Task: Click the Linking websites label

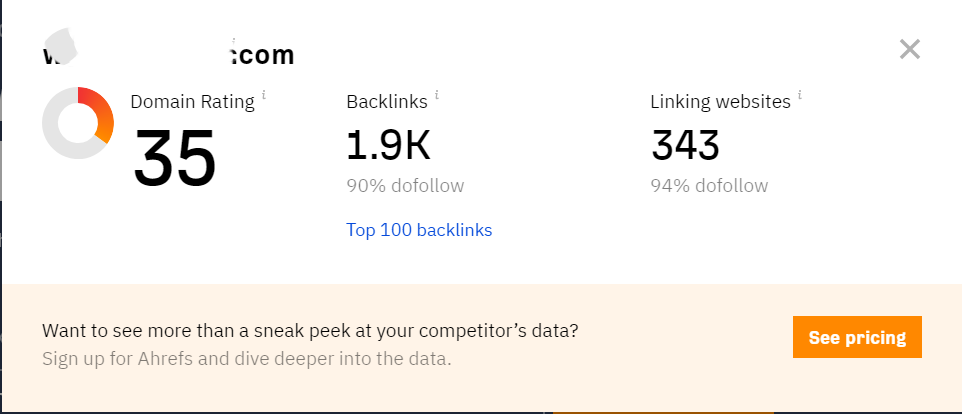Action: (x=720, y=101)
